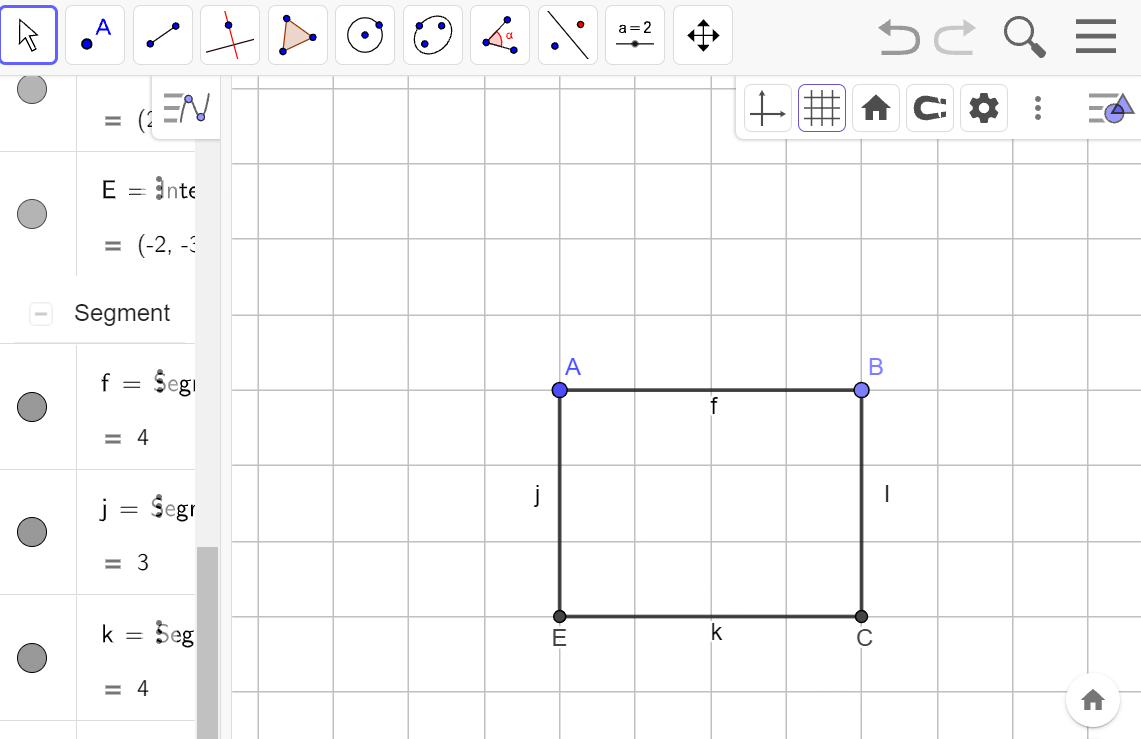The height and width of the screenshot is (739, 1141).
Task: Toggle visibility of segment f
Action: (x=32, y=407)
